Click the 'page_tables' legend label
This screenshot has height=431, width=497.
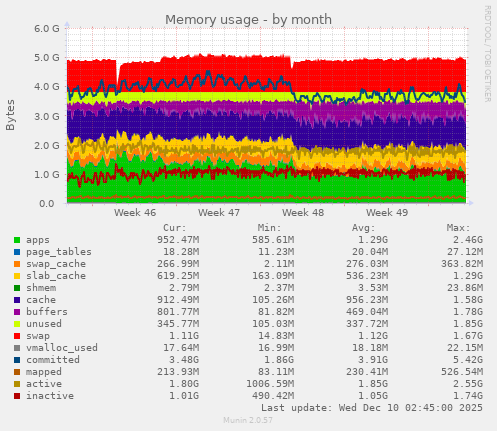point(59,252)
